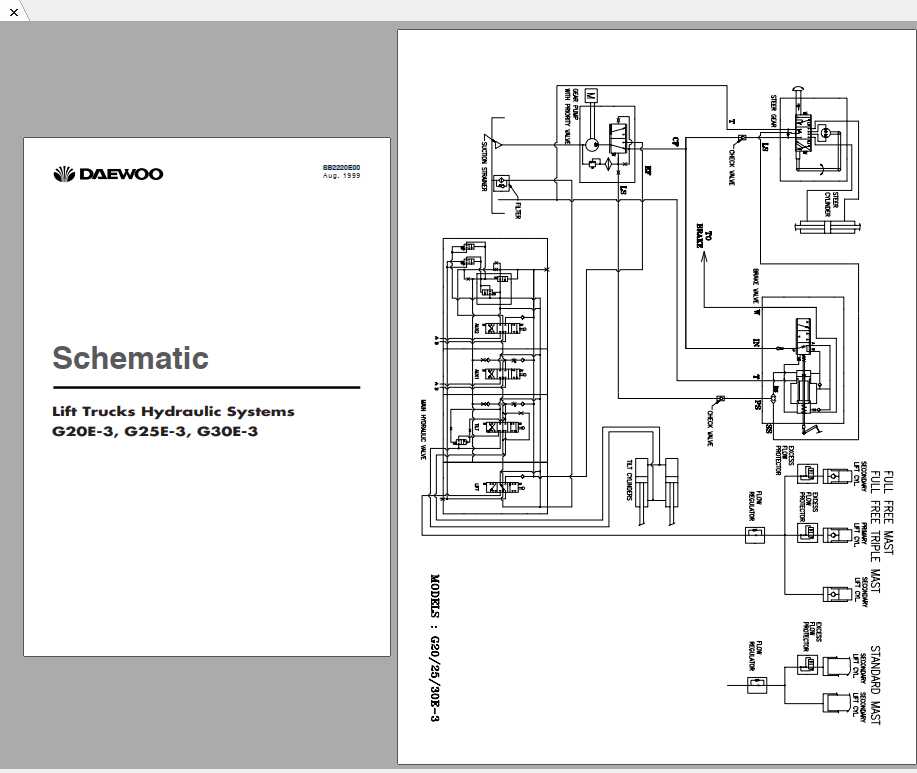Click the Schematic title text
This screenshot has width=917, height=773.
tap(129, 357)
